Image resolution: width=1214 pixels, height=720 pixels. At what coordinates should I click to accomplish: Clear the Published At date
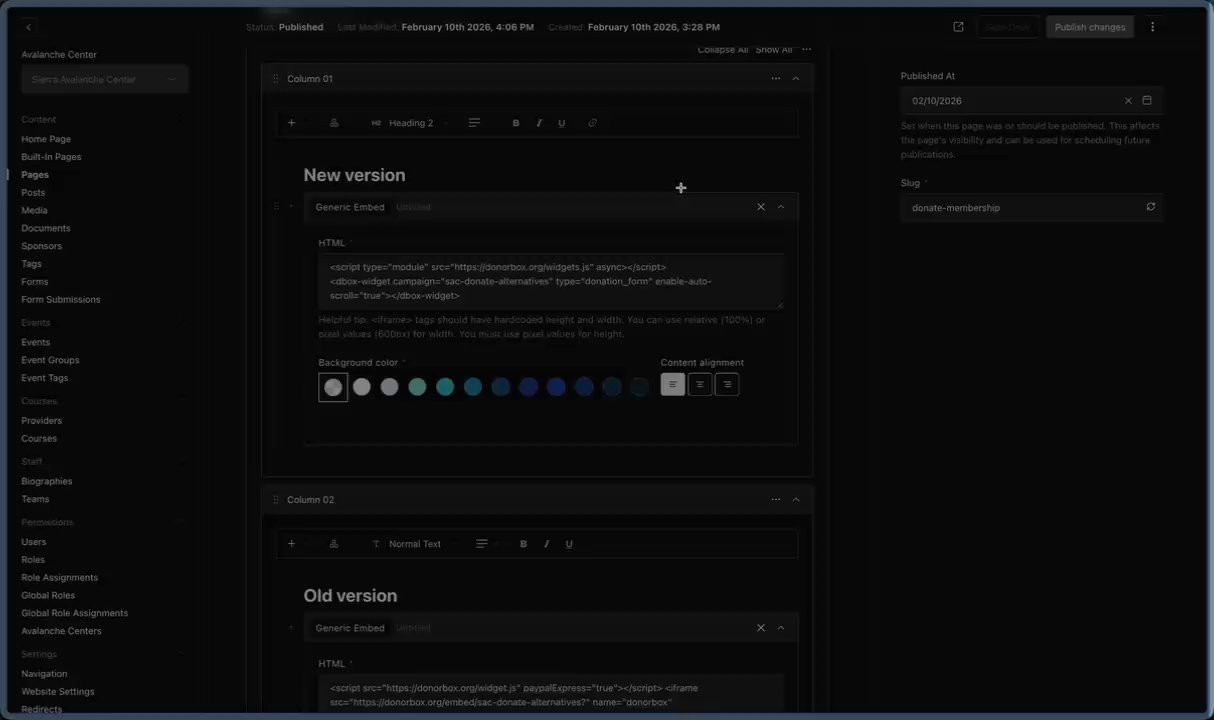1128,101
